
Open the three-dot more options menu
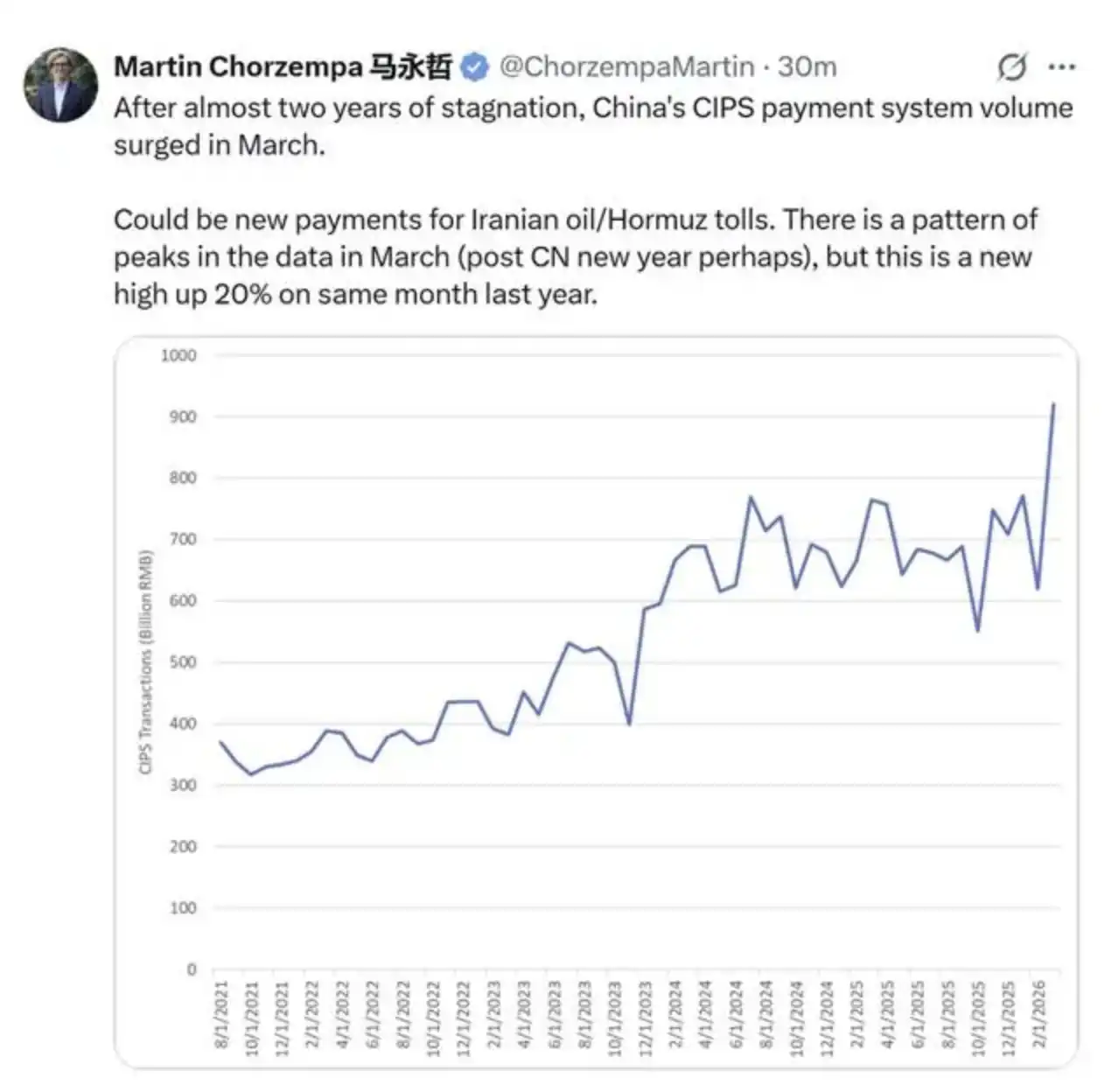point(1061,67)
